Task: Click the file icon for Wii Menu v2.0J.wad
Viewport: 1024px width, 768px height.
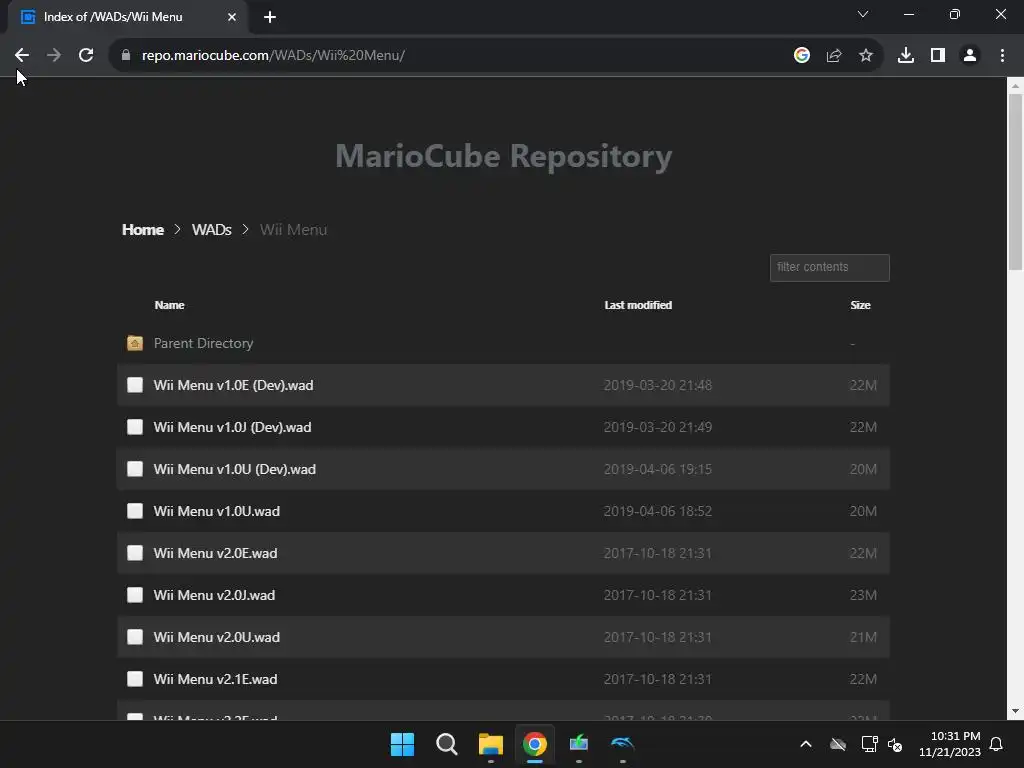Action: click(x=135, y=595)
